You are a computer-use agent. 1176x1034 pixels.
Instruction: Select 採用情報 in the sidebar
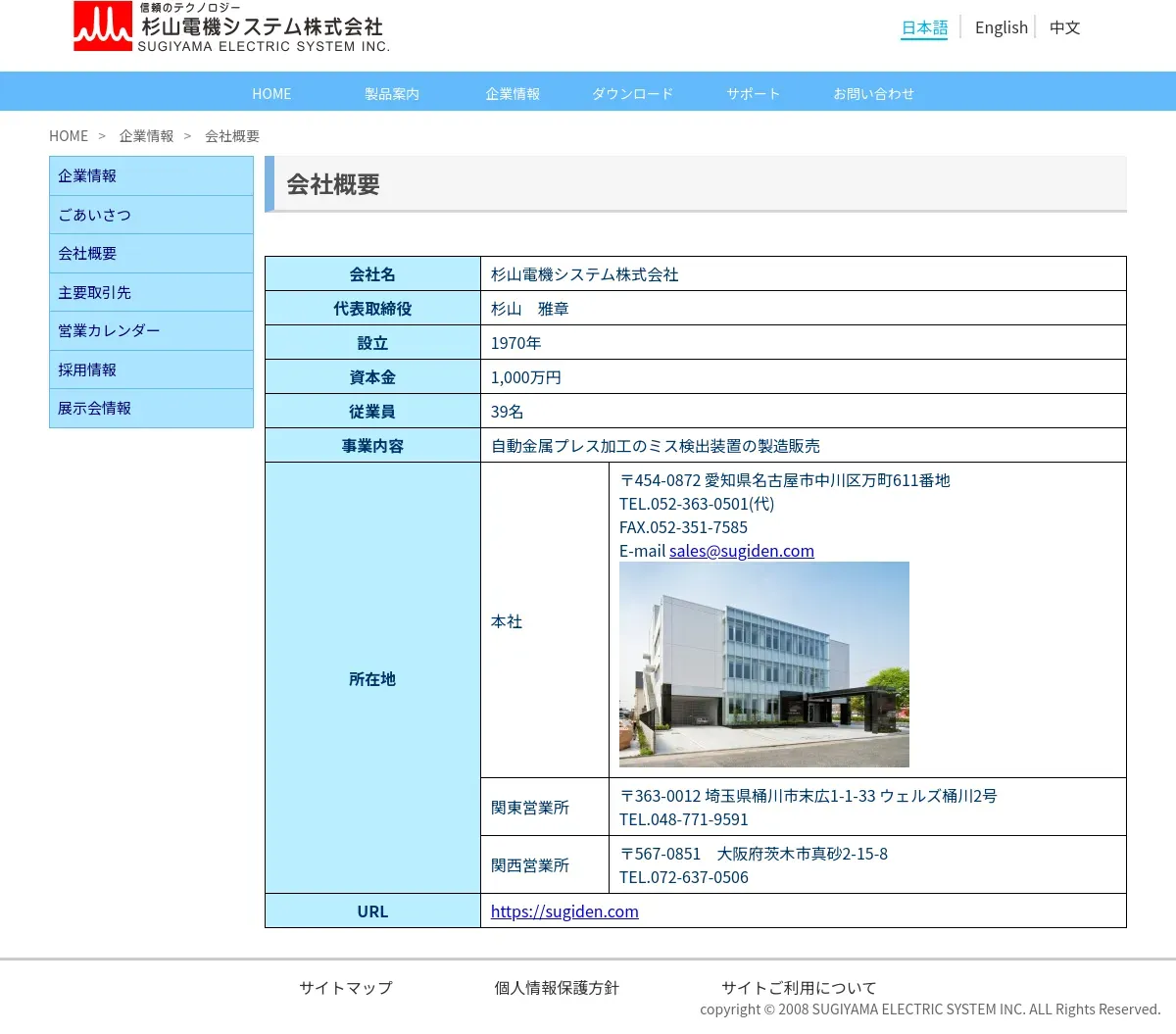[x=151, y=369]
